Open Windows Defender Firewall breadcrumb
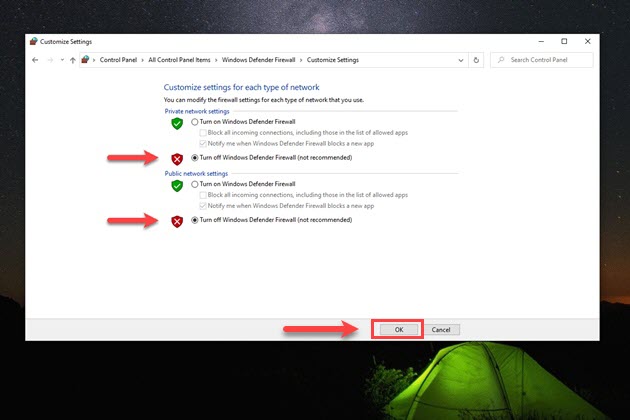The width and height of the screenshot is (630, 420). 258,60
